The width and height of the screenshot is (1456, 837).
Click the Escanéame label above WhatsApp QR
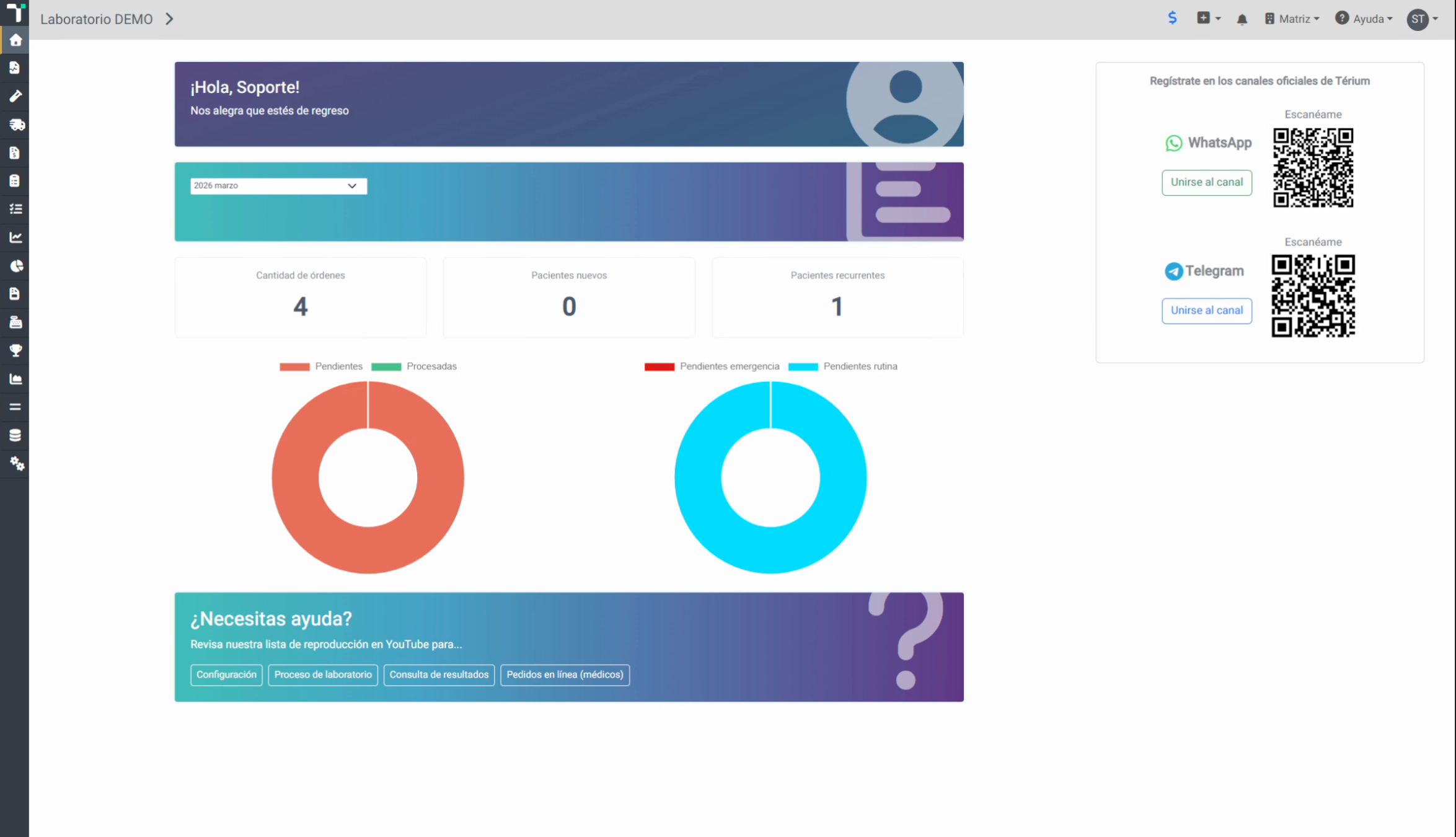tap(1313, 114)
